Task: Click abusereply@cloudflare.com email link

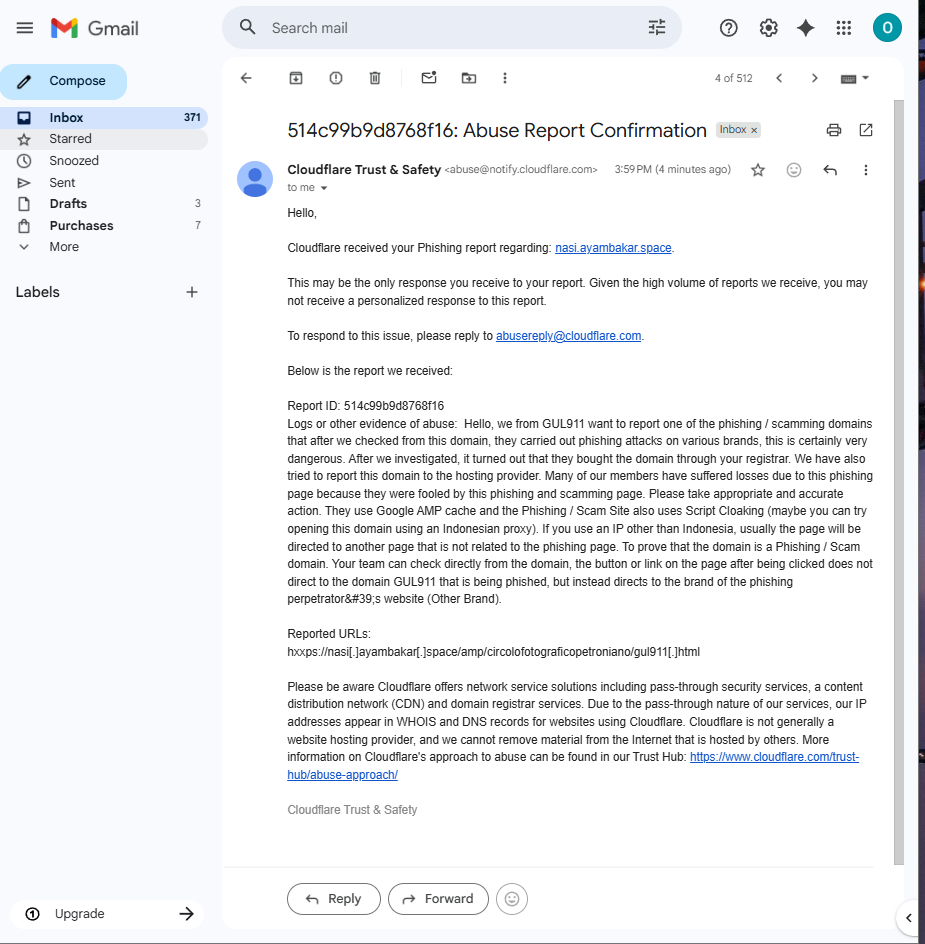Action: [x=568, y=336]
